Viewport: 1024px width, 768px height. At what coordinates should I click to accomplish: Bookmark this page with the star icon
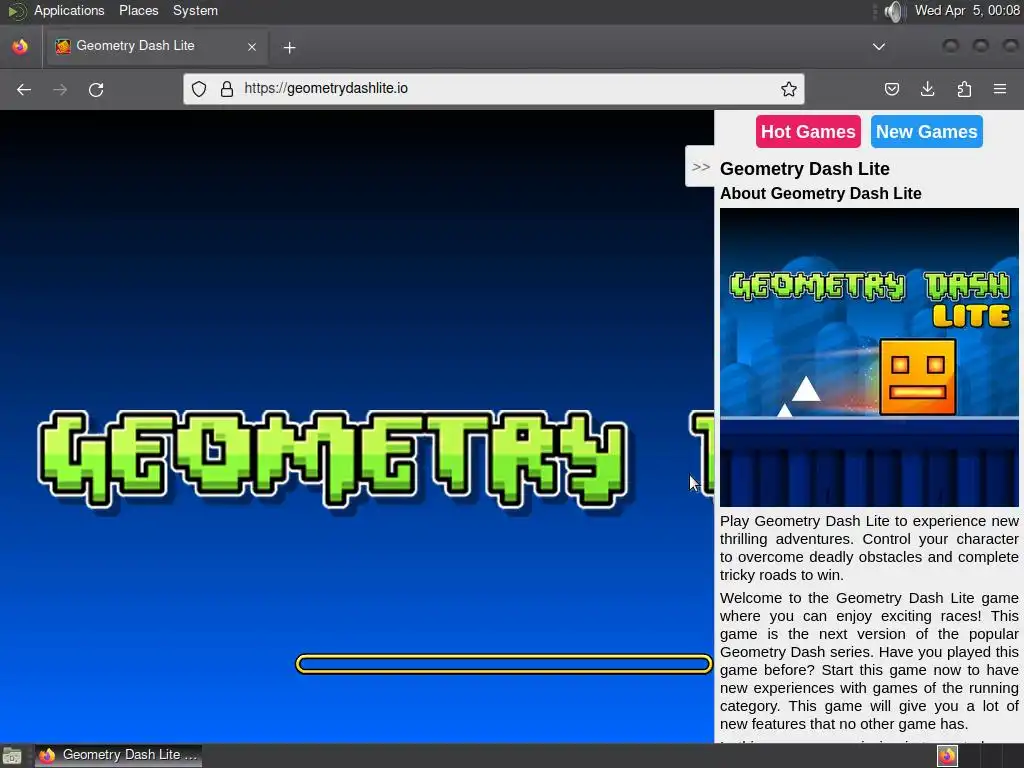(789, 89)
